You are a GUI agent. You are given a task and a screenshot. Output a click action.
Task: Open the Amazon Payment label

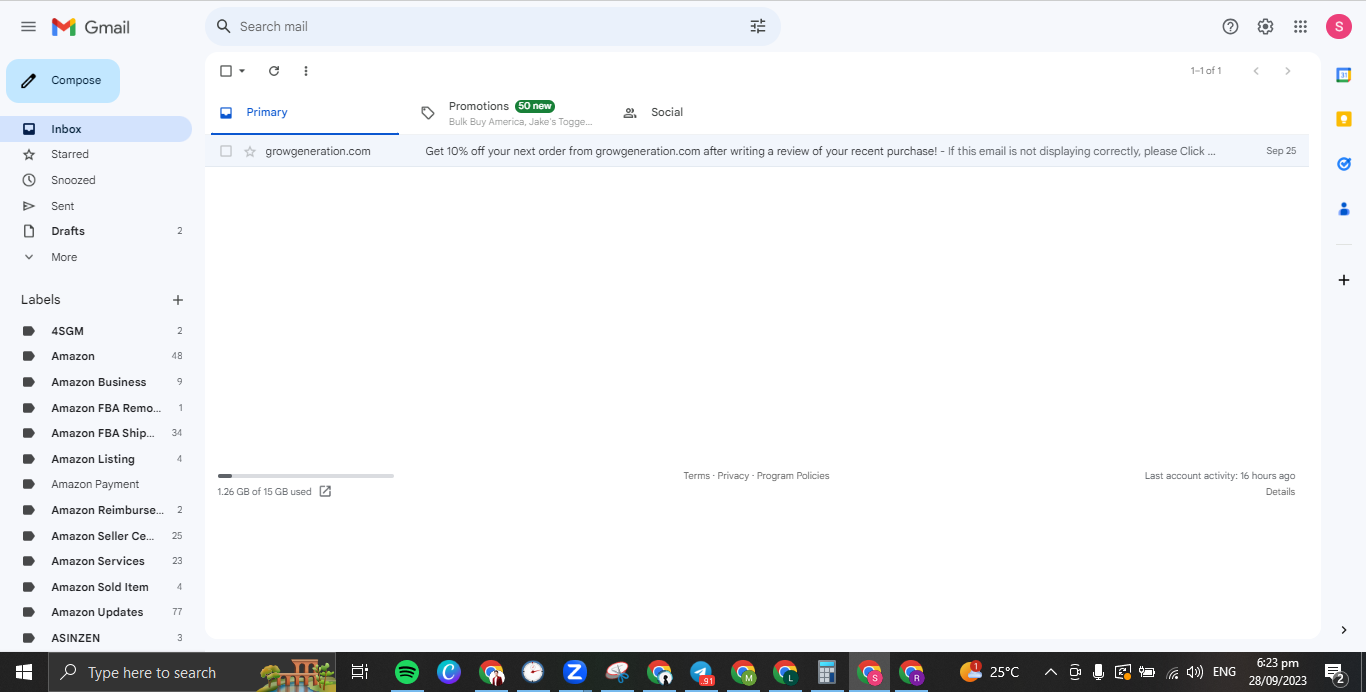pos(96,484)
